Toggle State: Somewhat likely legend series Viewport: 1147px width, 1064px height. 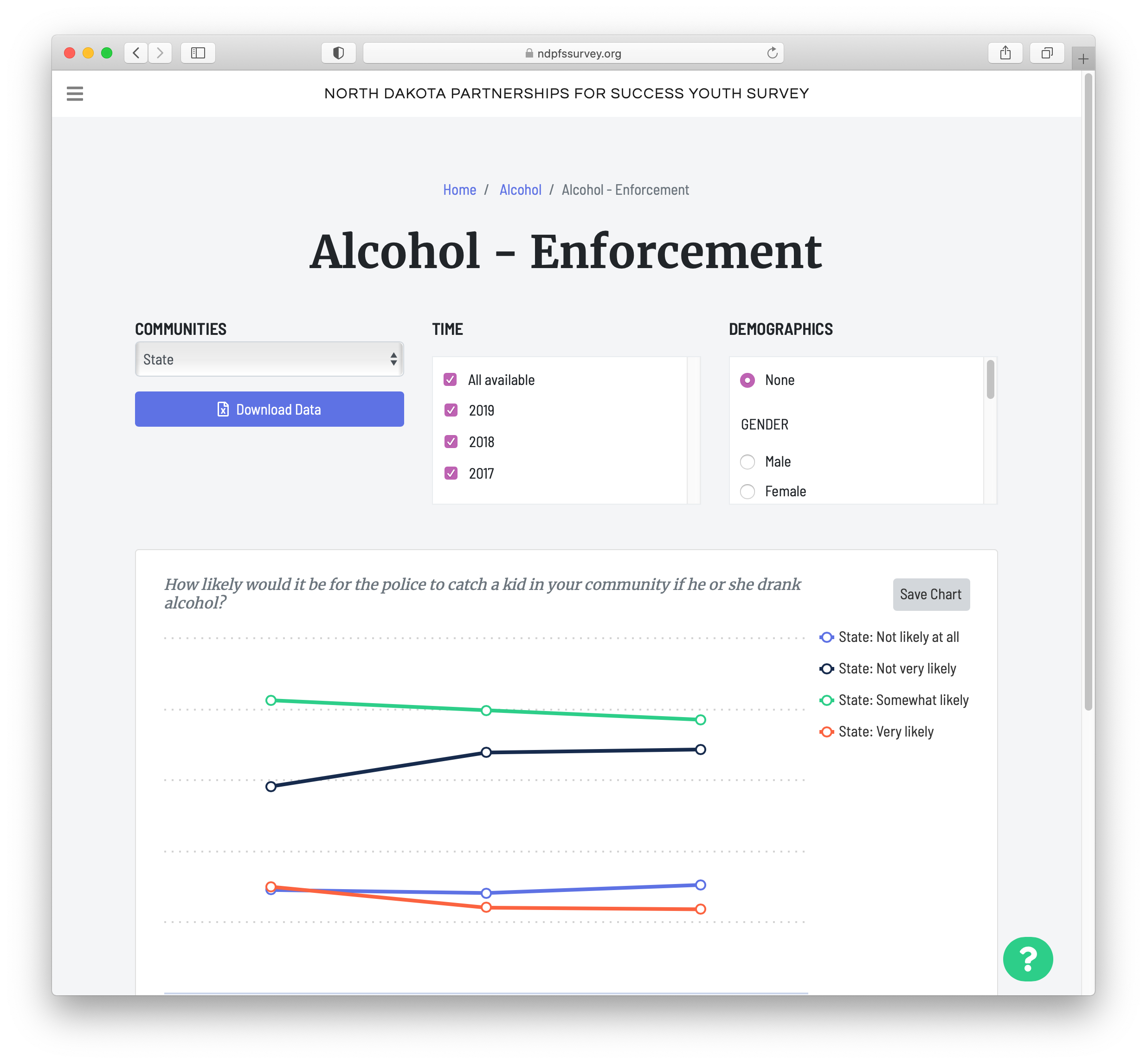(903, 700)
